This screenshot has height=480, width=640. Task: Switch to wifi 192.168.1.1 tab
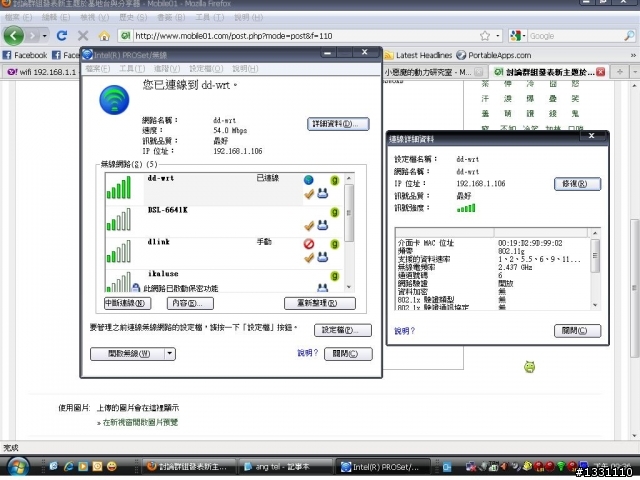click(x=41, y=72)
